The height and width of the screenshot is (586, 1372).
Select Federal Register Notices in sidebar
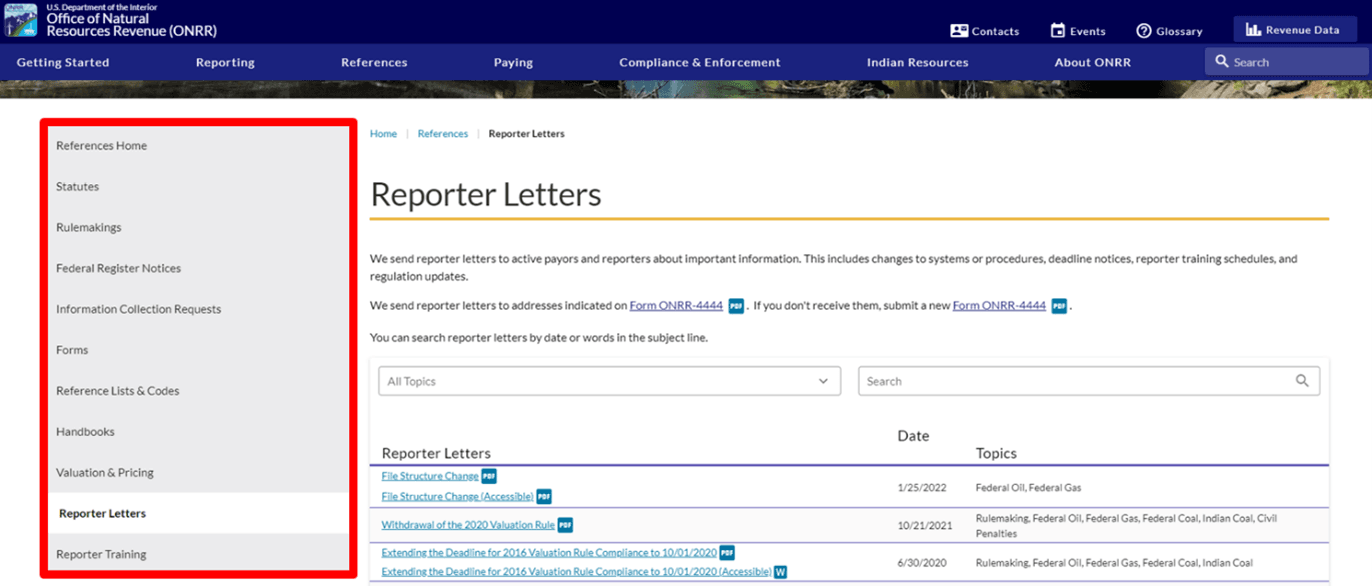point(118,268)
